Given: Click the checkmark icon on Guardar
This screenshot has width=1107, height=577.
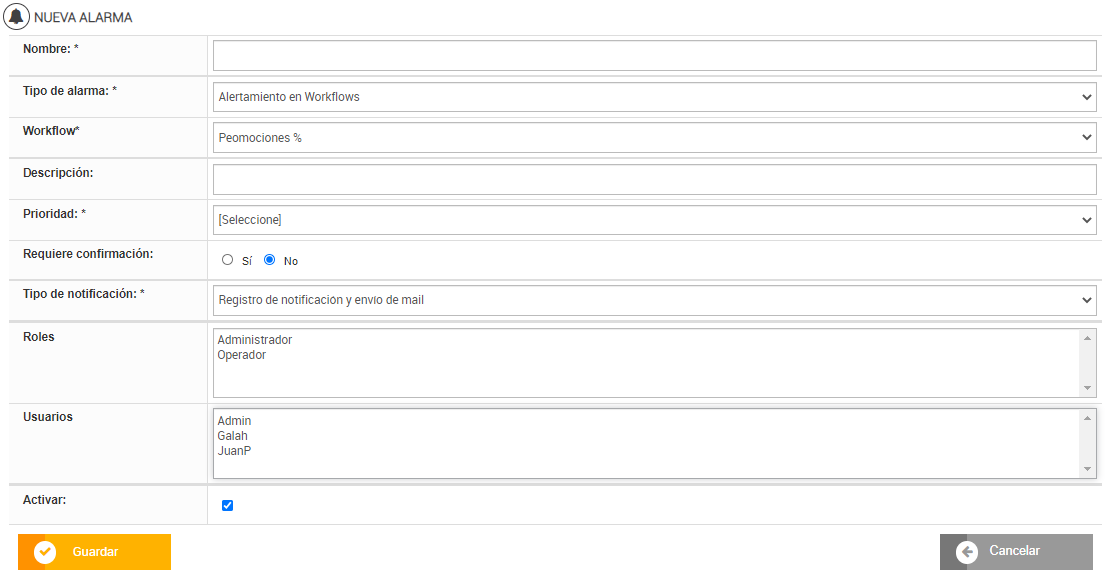Looking at the screenshot, I should click(x=45, y=552).
